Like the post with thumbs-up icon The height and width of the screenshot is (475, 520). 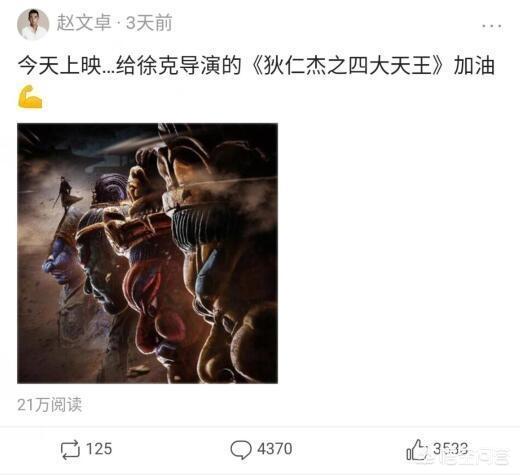click(416, 449)
